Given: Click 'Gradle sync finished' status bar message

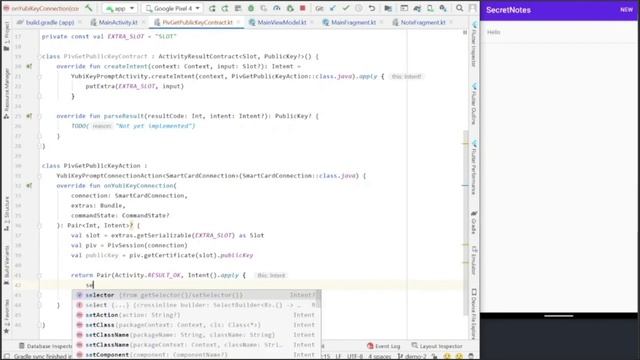Looking at the screenshot, I should 42,356.
